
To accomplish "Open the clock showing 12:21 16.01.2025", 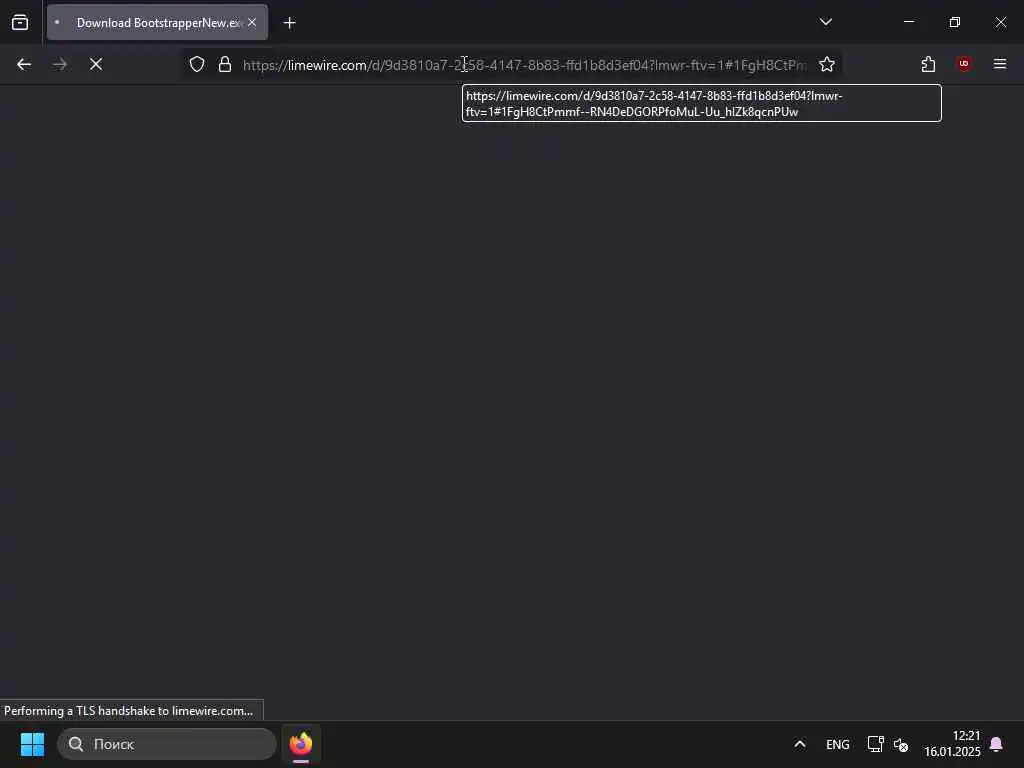I will (952, 744).
